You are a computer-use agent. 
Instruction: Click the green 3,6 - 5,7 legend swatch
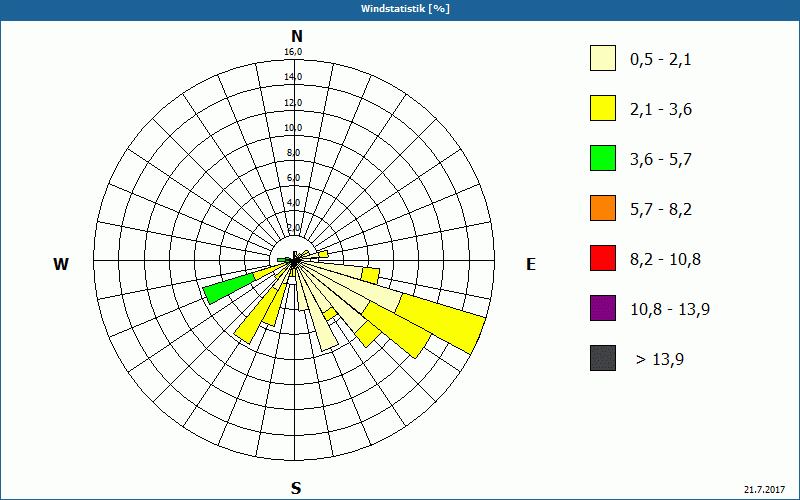coord(603,158)
